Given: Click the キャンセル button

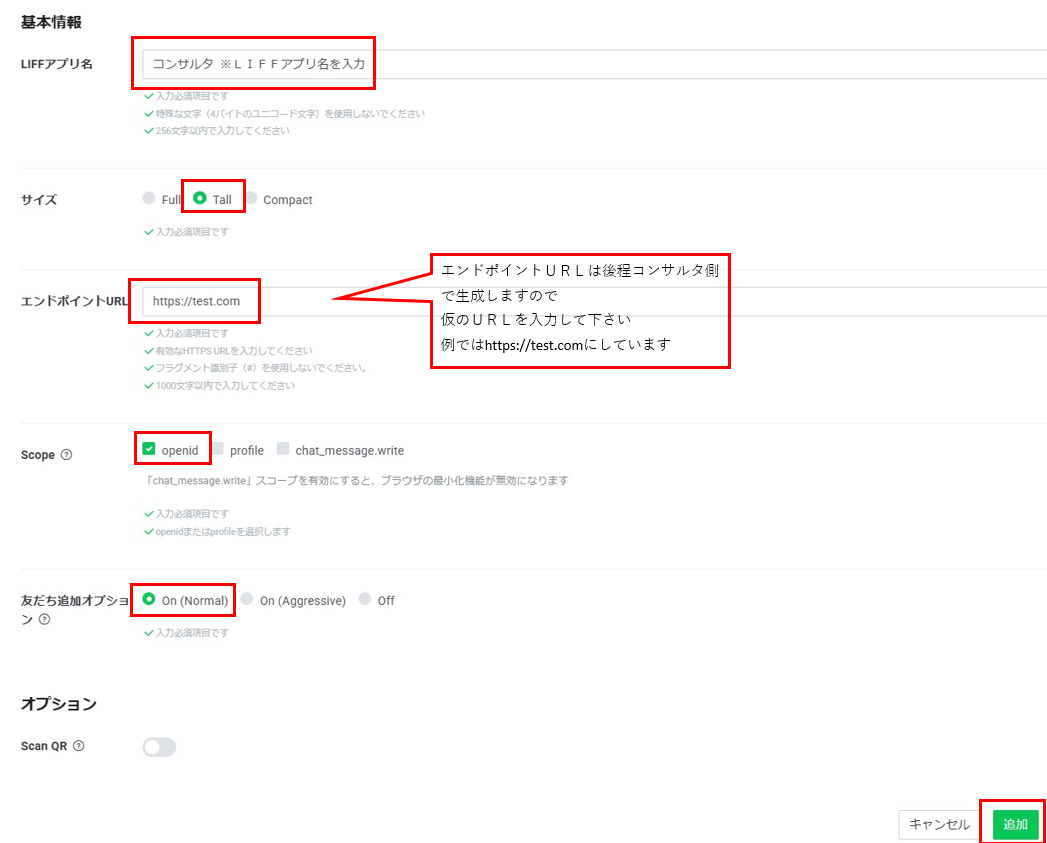Looking at the screenshot, I should point(939,824).
